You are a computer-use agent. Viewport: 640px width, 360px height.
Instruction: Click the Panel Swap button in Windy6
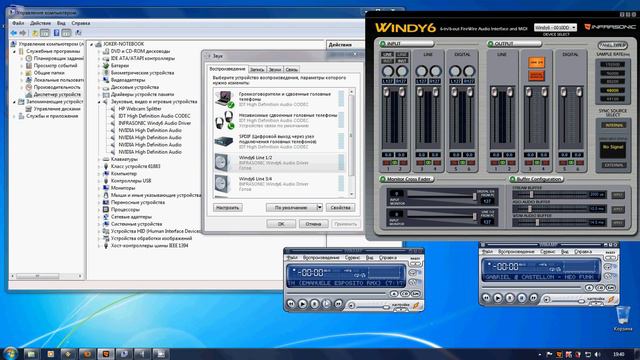click(612, 45)
